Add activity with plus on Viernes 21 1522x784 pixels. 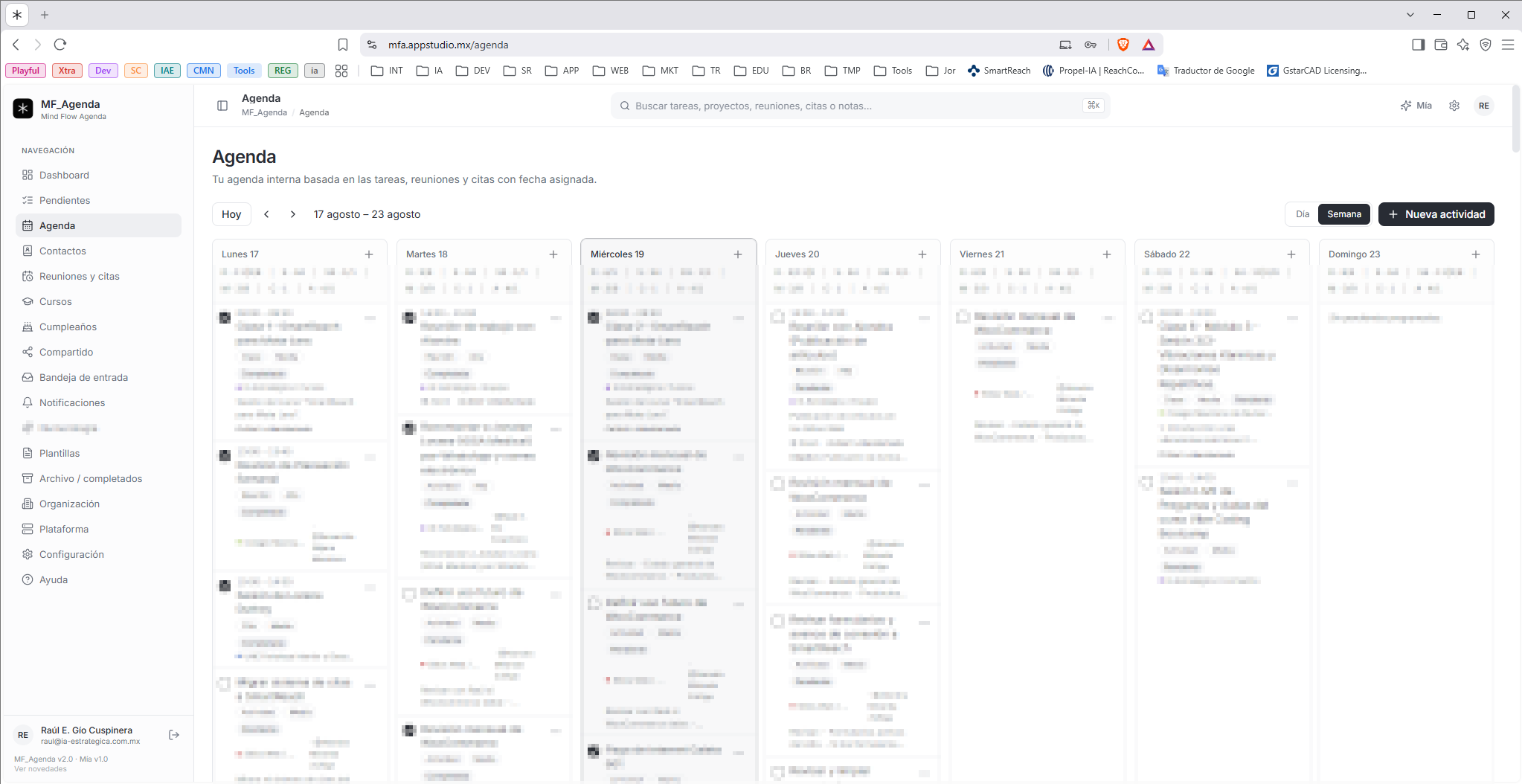[1107, 254]
